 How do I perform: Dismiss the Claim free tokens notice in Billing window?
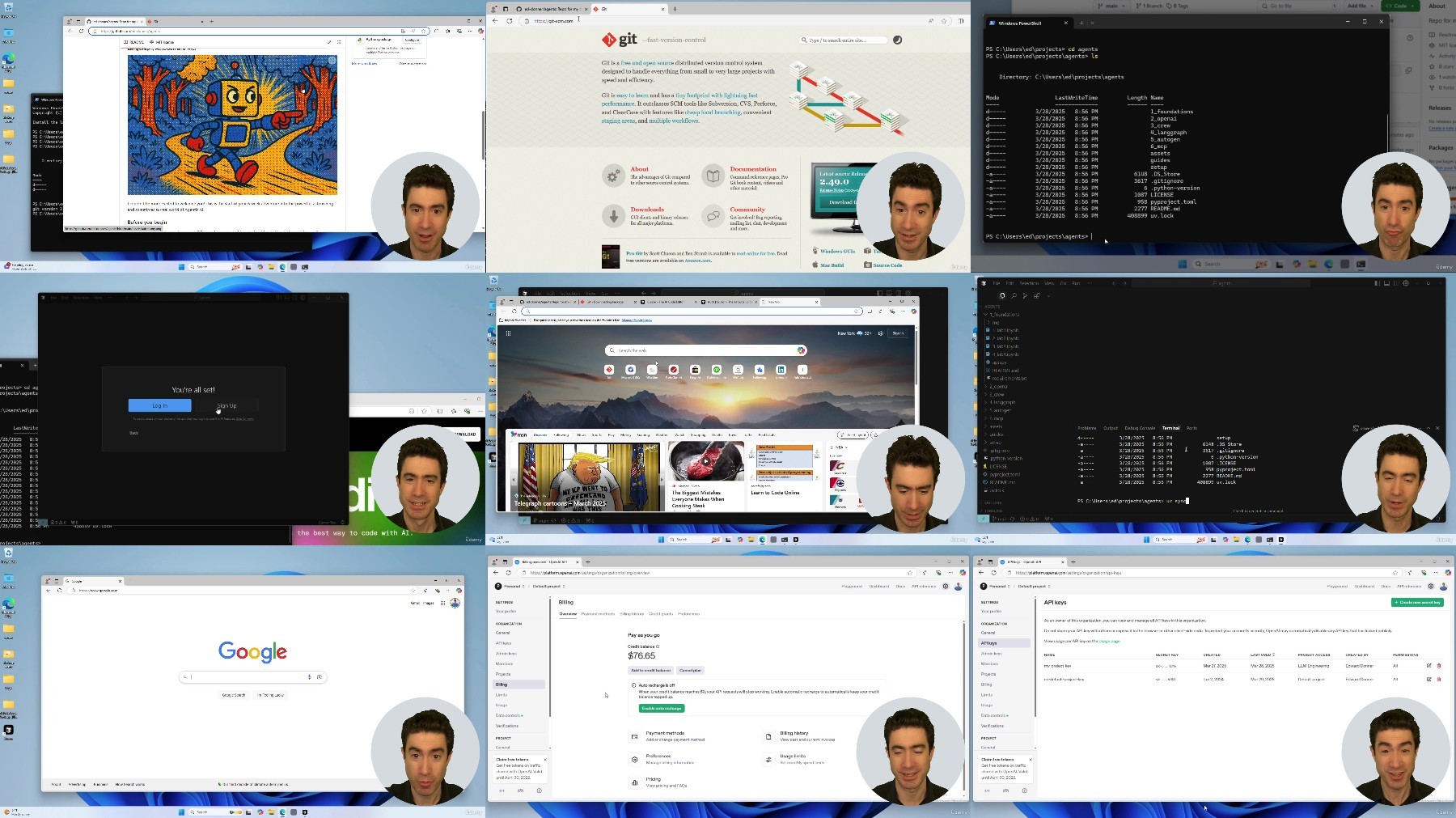pyautogui.click(x=545, y=759)
